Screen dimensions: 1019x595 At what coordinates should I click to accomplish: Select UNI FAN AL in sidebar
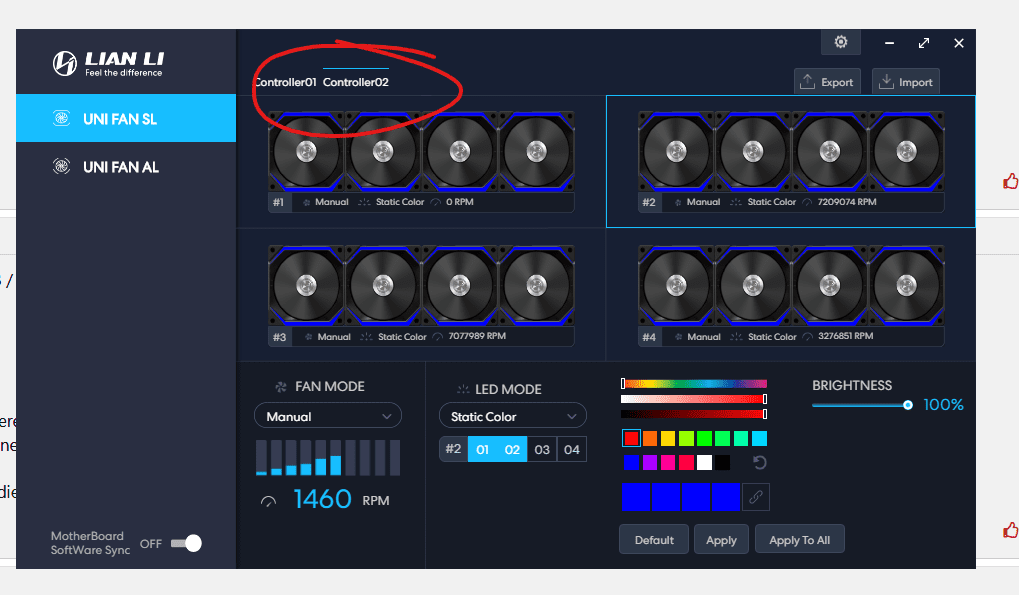[126, 167]
